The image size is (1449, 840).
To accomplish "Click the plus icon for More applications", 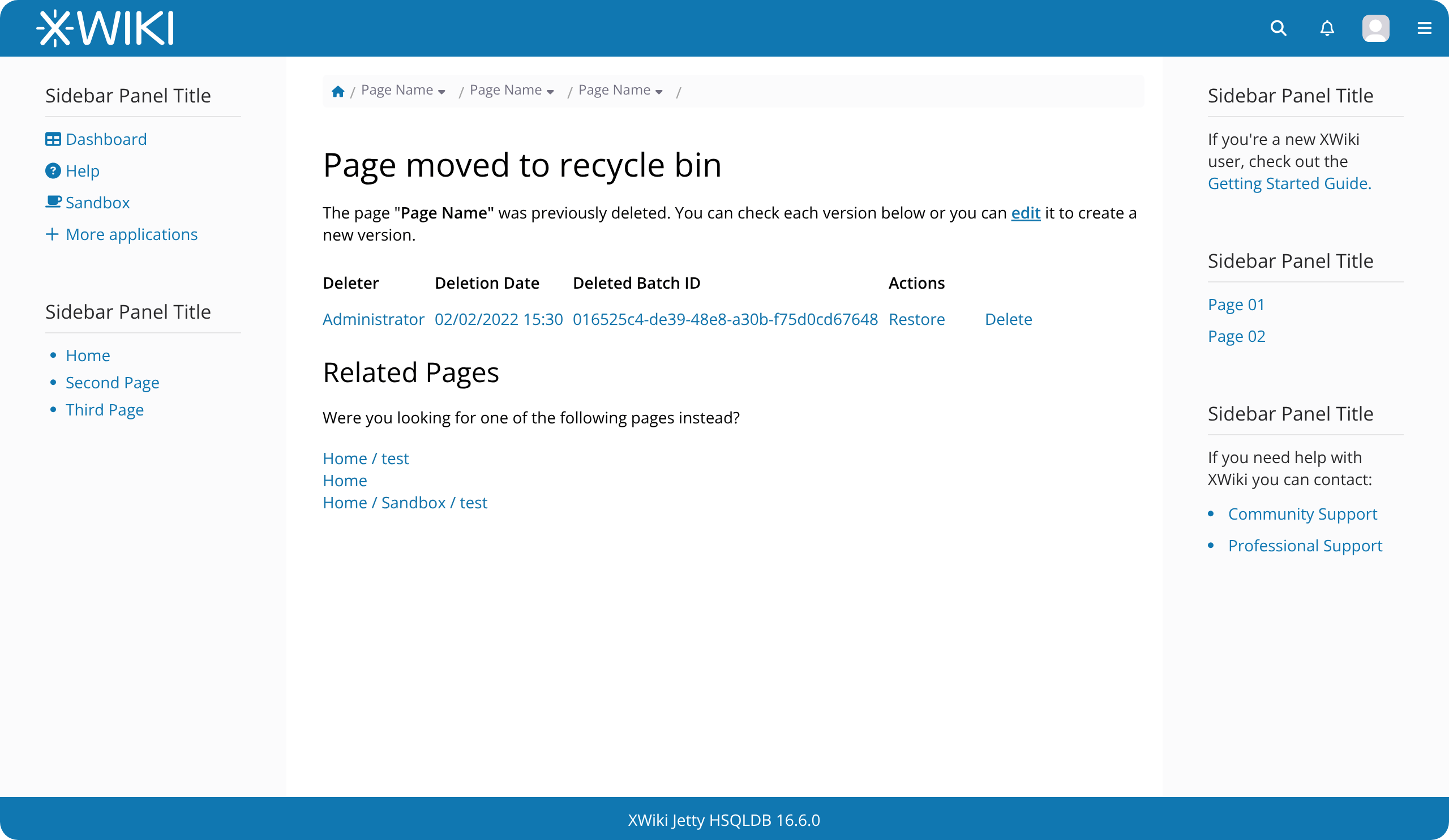I will [52, 234].
